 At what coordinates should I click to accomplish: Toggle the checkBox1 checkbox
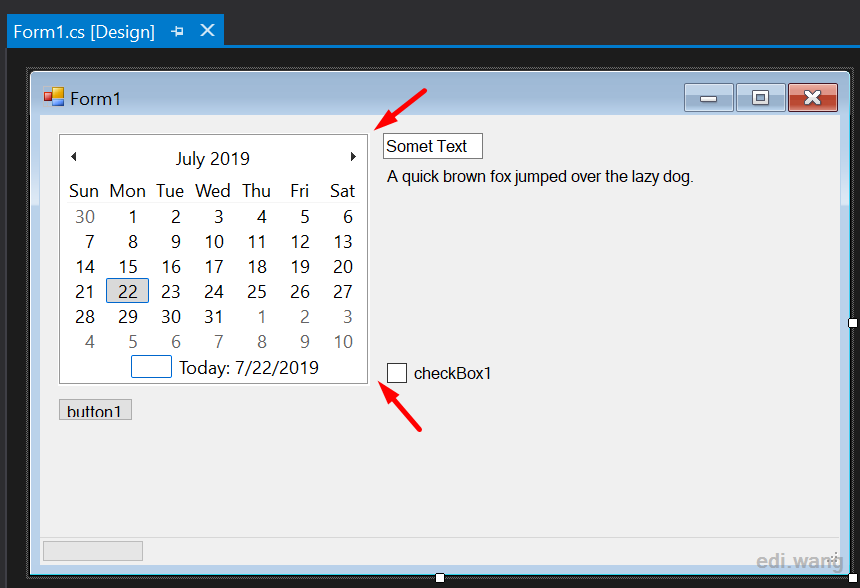pos(397,373)
